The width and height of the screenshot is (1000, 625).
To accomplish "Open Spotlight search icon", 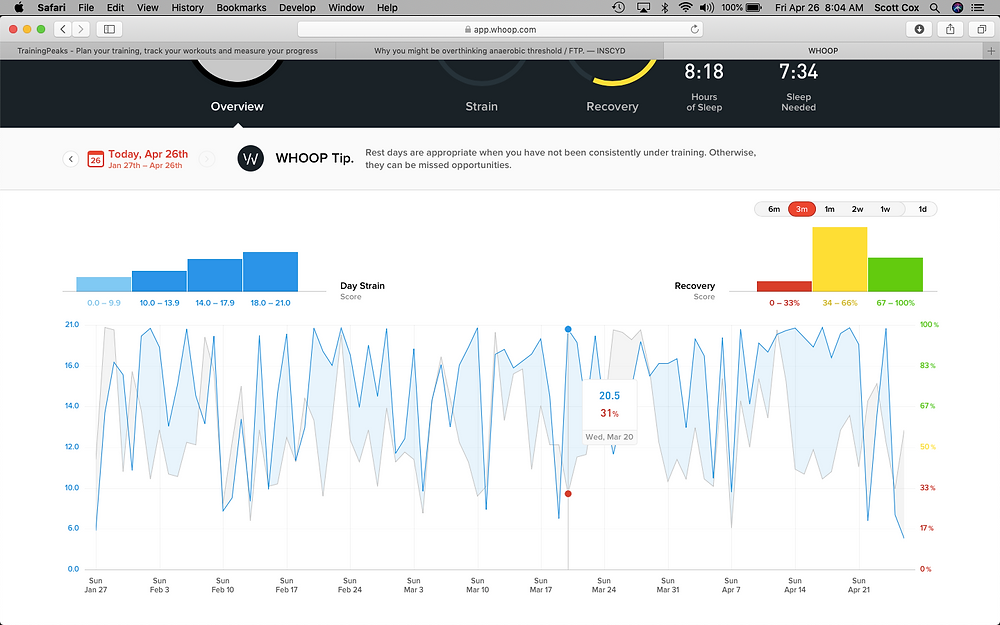I will [x=934, y=8].
